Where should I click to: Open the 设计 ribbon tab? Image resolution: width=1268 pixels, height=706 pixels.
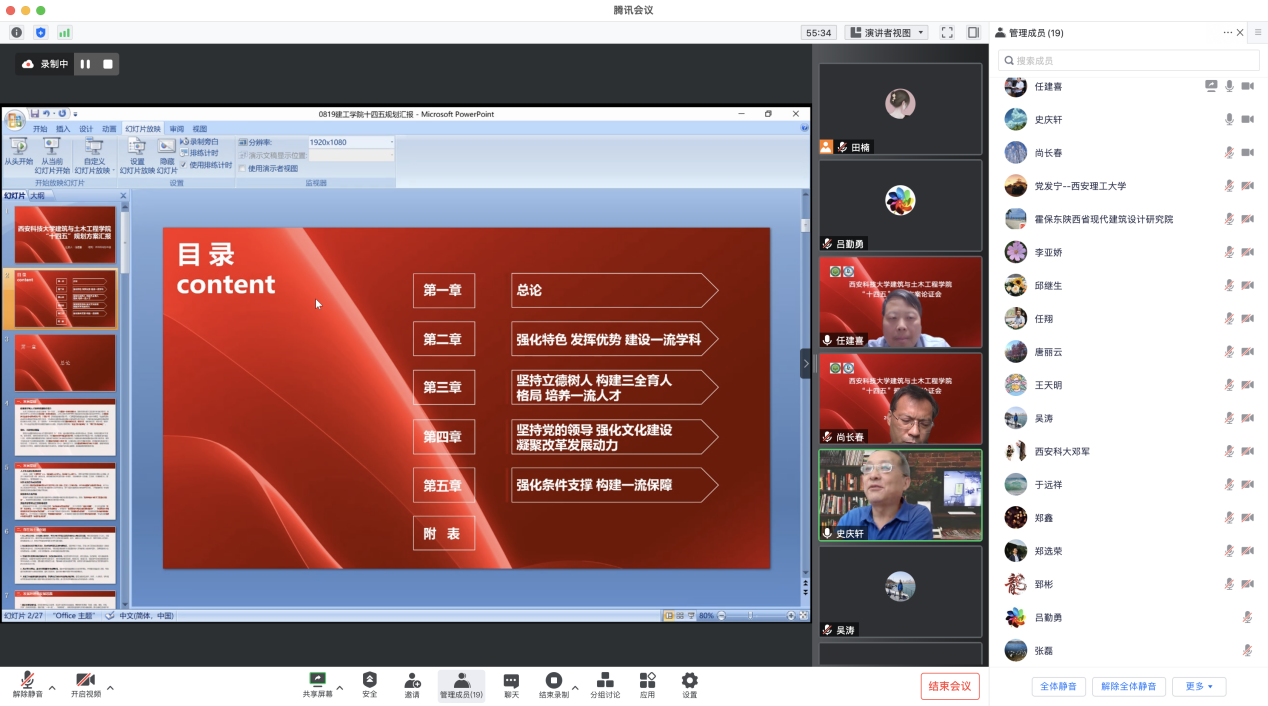coord(86,129)
